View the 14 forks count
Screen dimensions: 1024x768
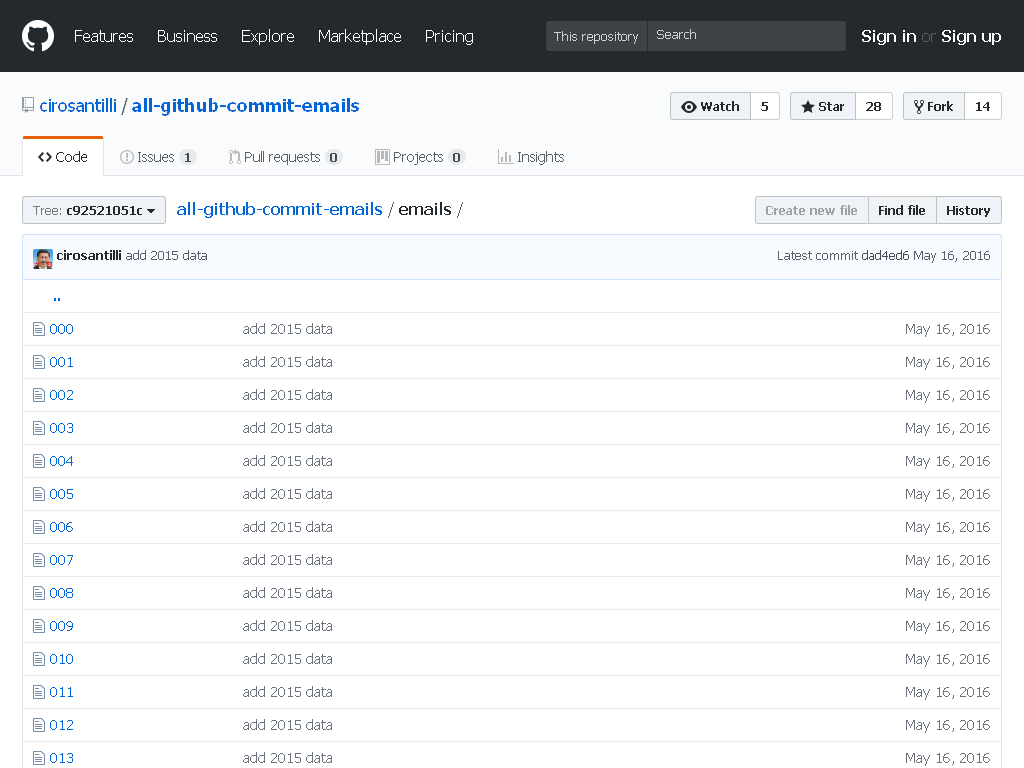click(982, 106)
